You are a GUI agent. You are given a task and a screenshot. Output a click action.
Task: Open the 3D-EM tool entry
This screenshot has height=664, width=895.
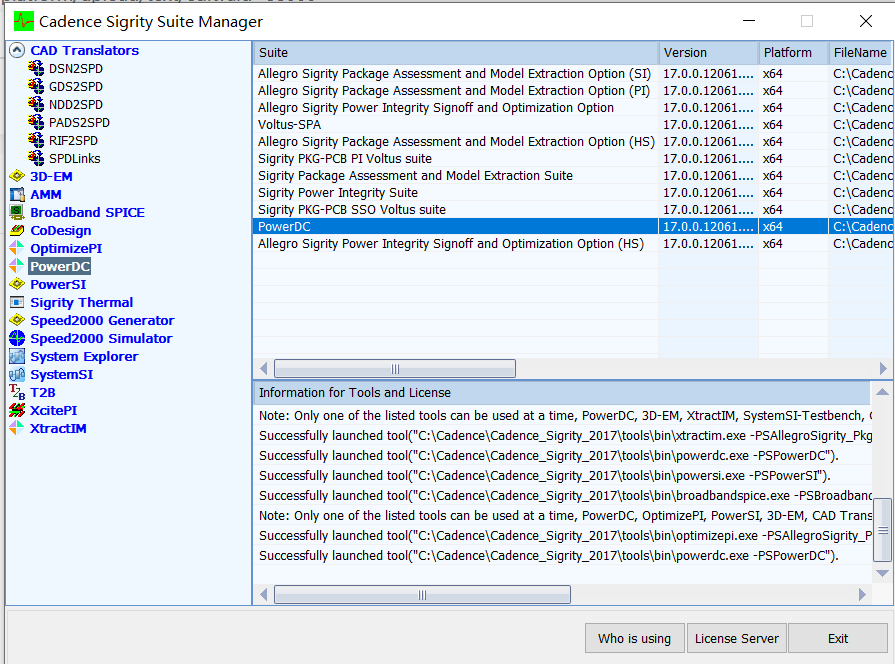[51, 176]
